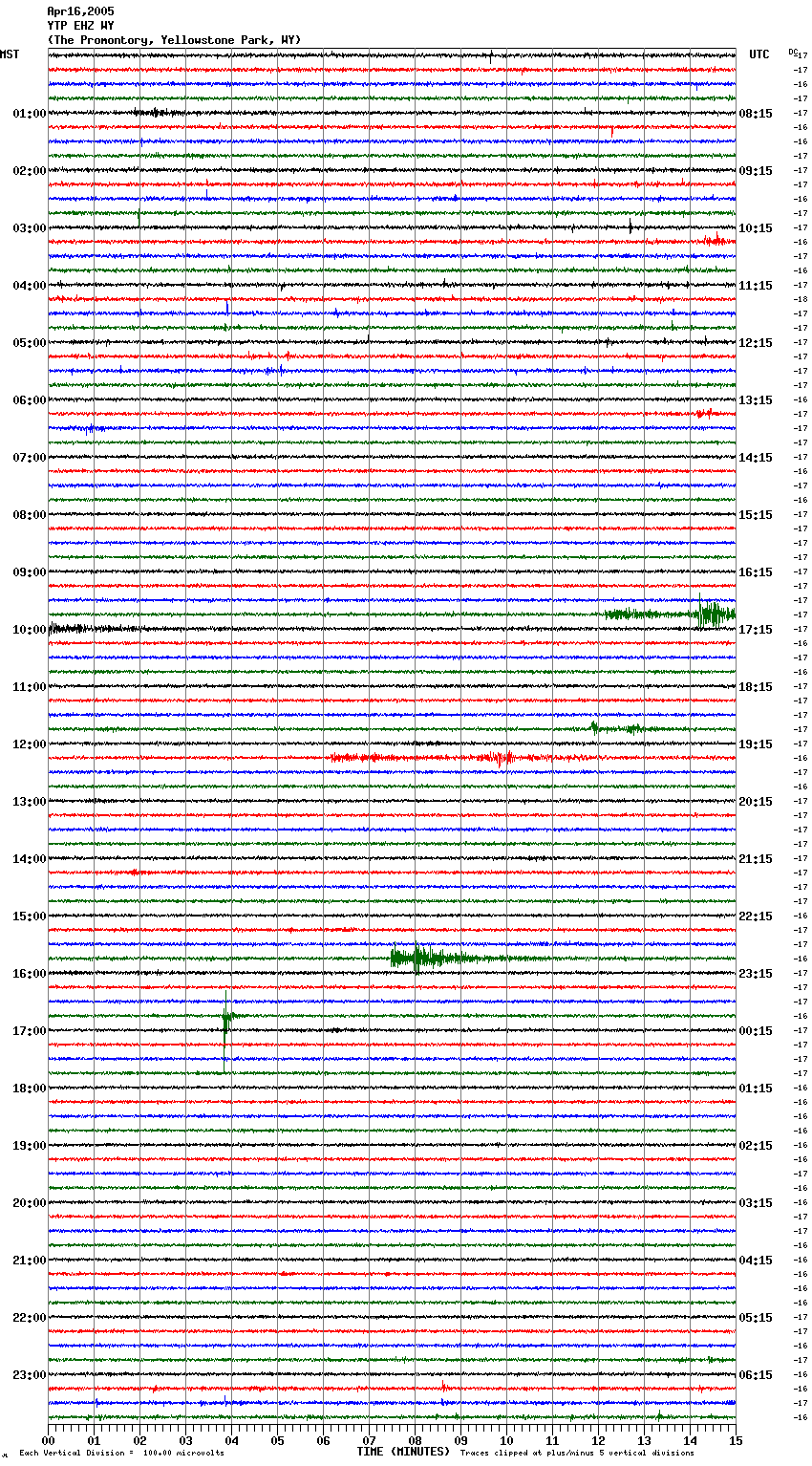The width and height of the screenshot is (812, 1466).
Task: Click the 23:15 UTC time label
Action: point(756,974)
